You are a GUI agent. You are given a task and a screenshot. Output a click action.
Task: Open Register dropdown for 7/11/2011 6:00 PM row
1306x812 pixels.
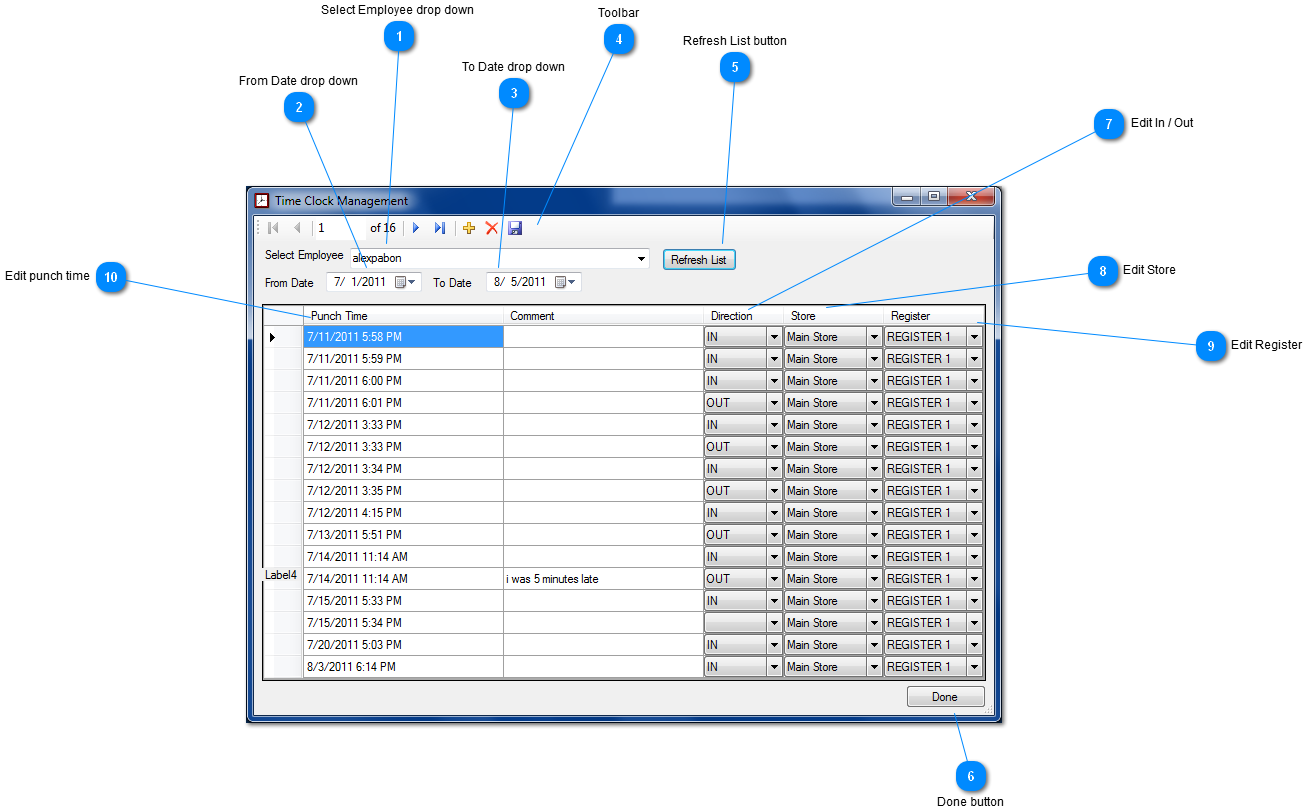coord(974,381)
